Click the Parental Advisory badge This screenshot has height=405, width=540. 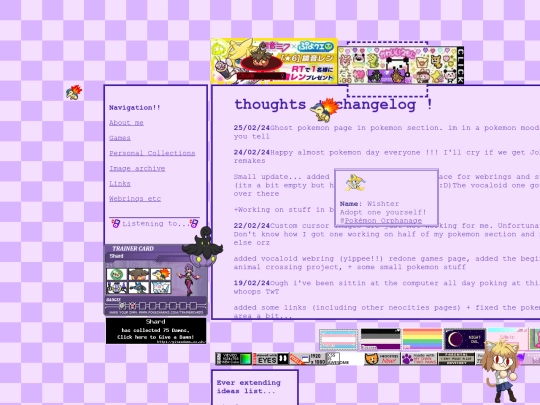[x=457, y=359]
